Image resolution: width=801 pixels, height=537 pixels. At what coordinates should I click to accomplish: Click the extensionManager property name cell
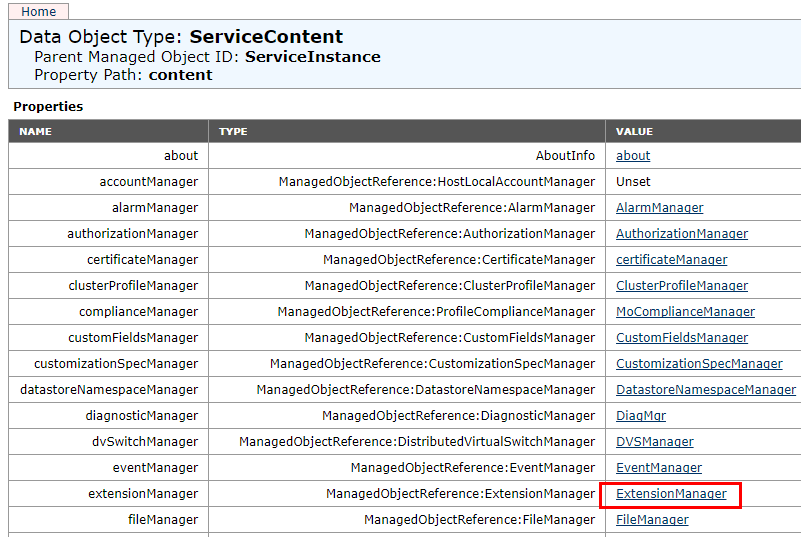[x=143, y=494]
